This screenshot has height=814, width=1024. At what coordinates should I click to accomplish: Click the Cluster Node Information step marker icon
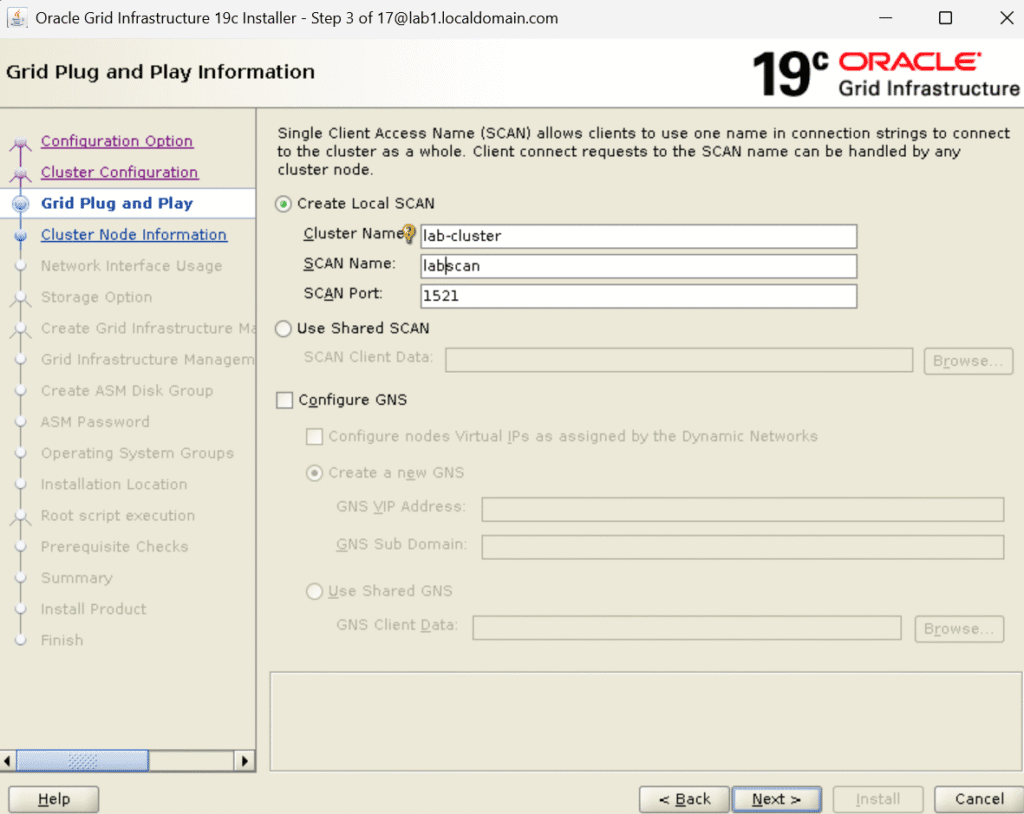[20, 235]
